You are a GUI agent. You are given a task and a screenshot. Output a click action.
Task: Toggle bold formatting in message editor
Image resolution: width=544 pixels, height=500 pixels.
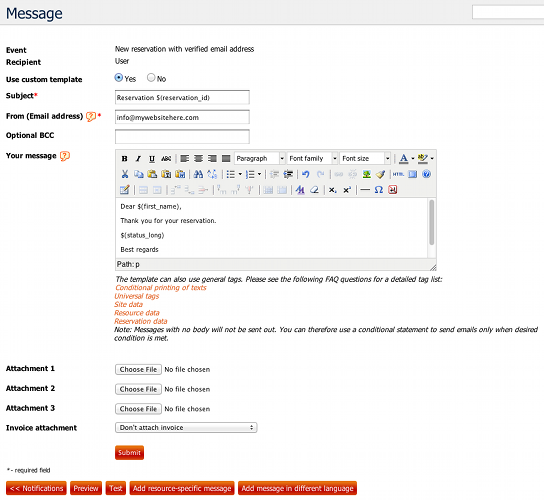[125, 159]
